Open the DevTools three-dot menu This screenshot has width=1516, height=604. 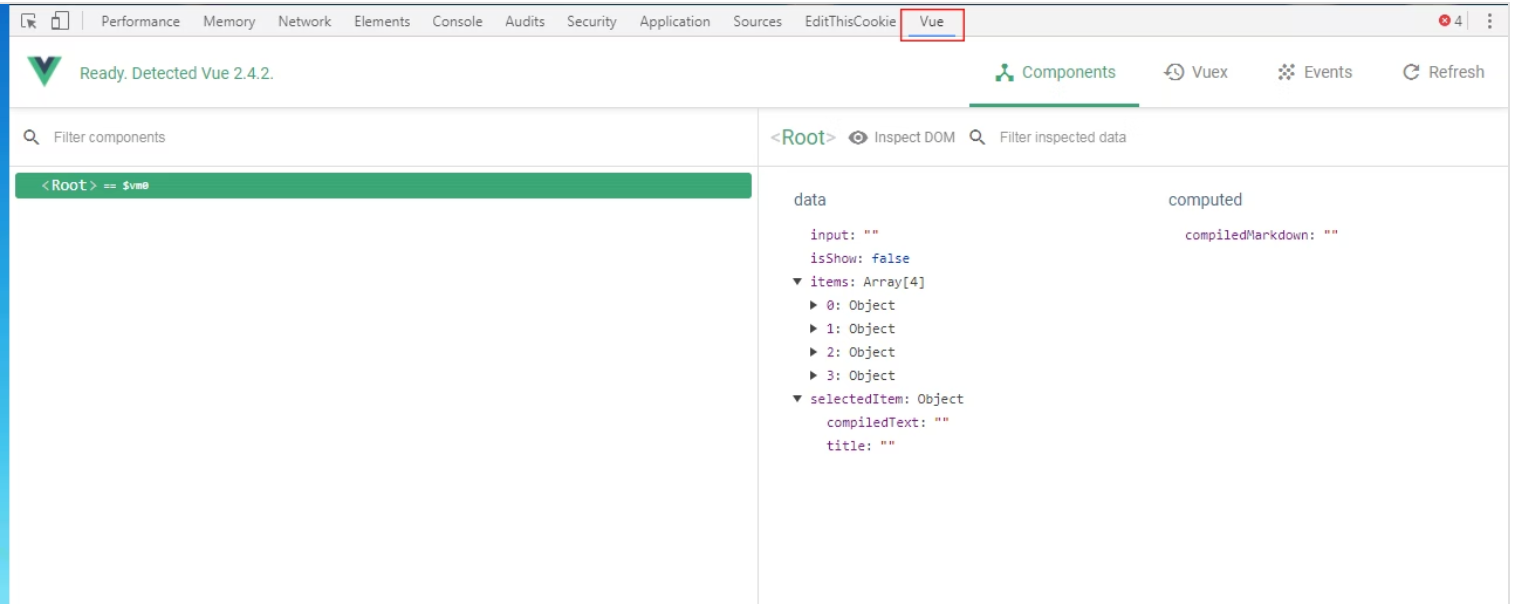[1490, 21]
